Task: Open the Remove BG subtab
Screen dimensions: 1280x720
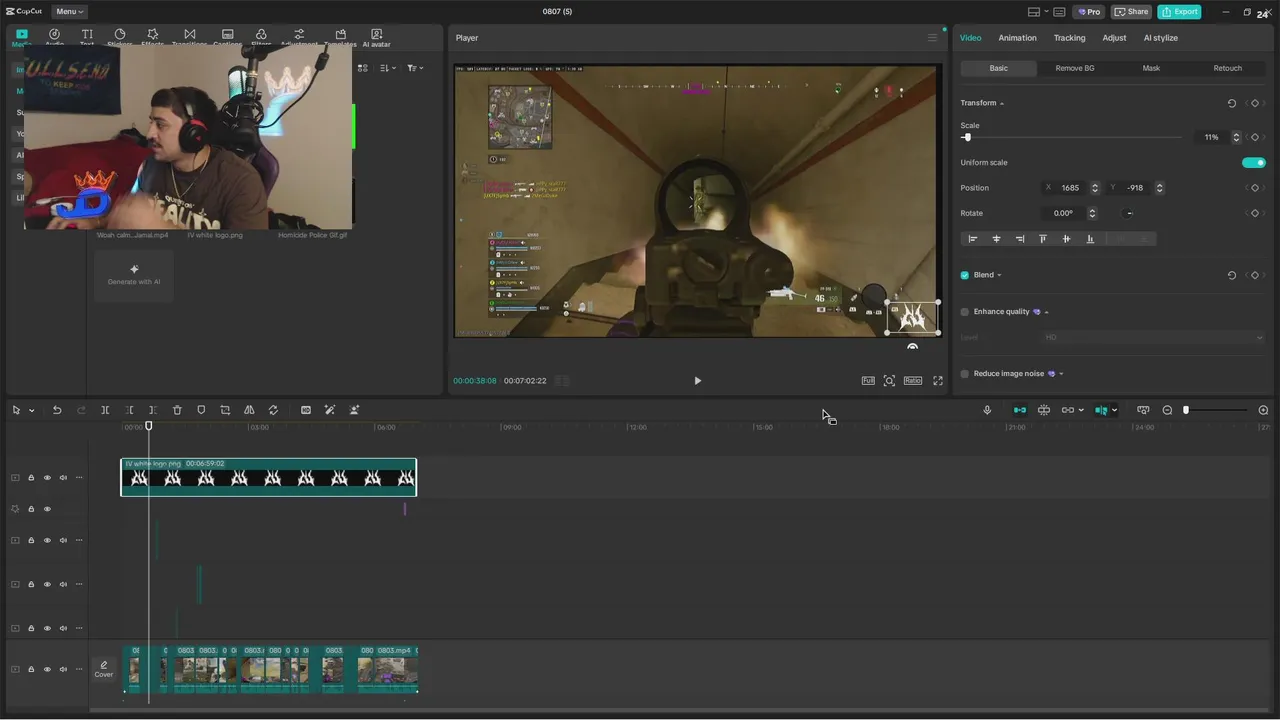Action: point(1075,68)
